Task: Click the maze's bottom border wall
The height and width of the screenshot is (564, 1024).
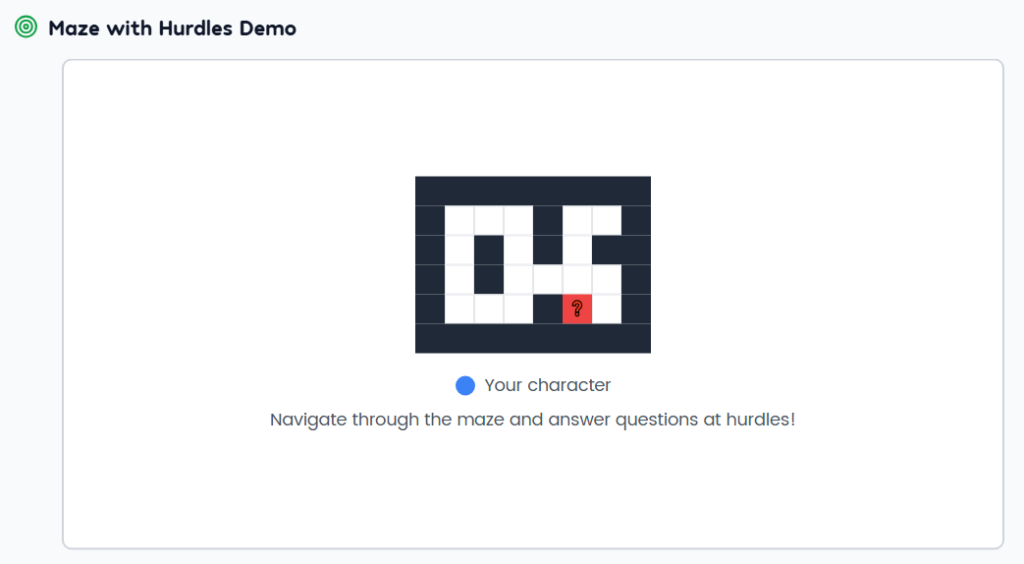Action: click(532, 339)
